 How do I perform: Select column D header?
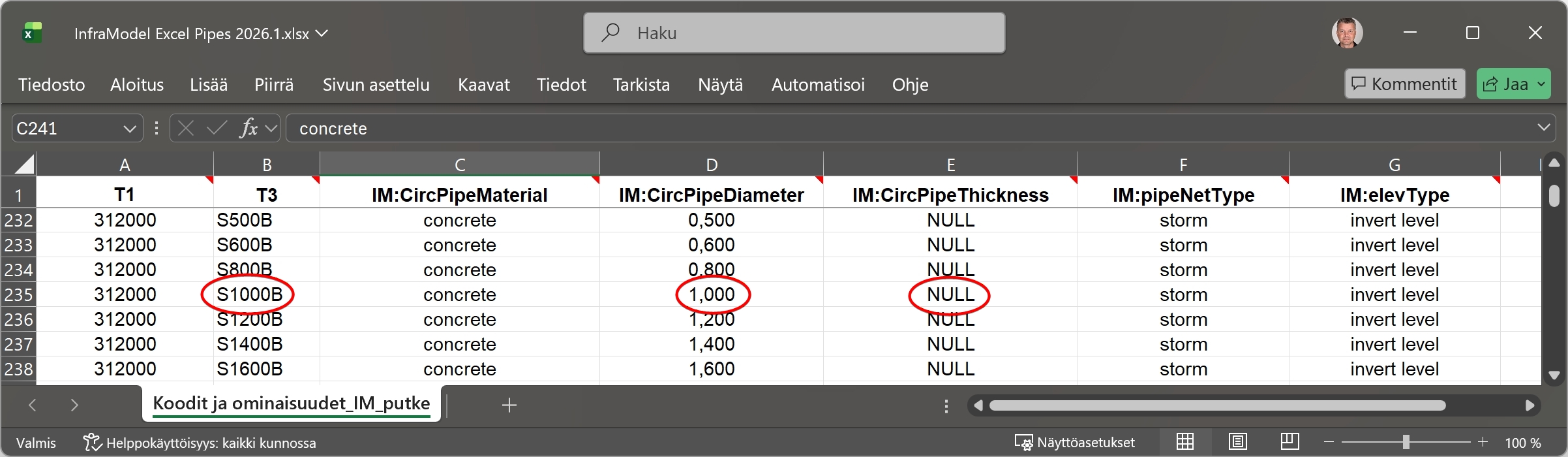pos(712,165)
